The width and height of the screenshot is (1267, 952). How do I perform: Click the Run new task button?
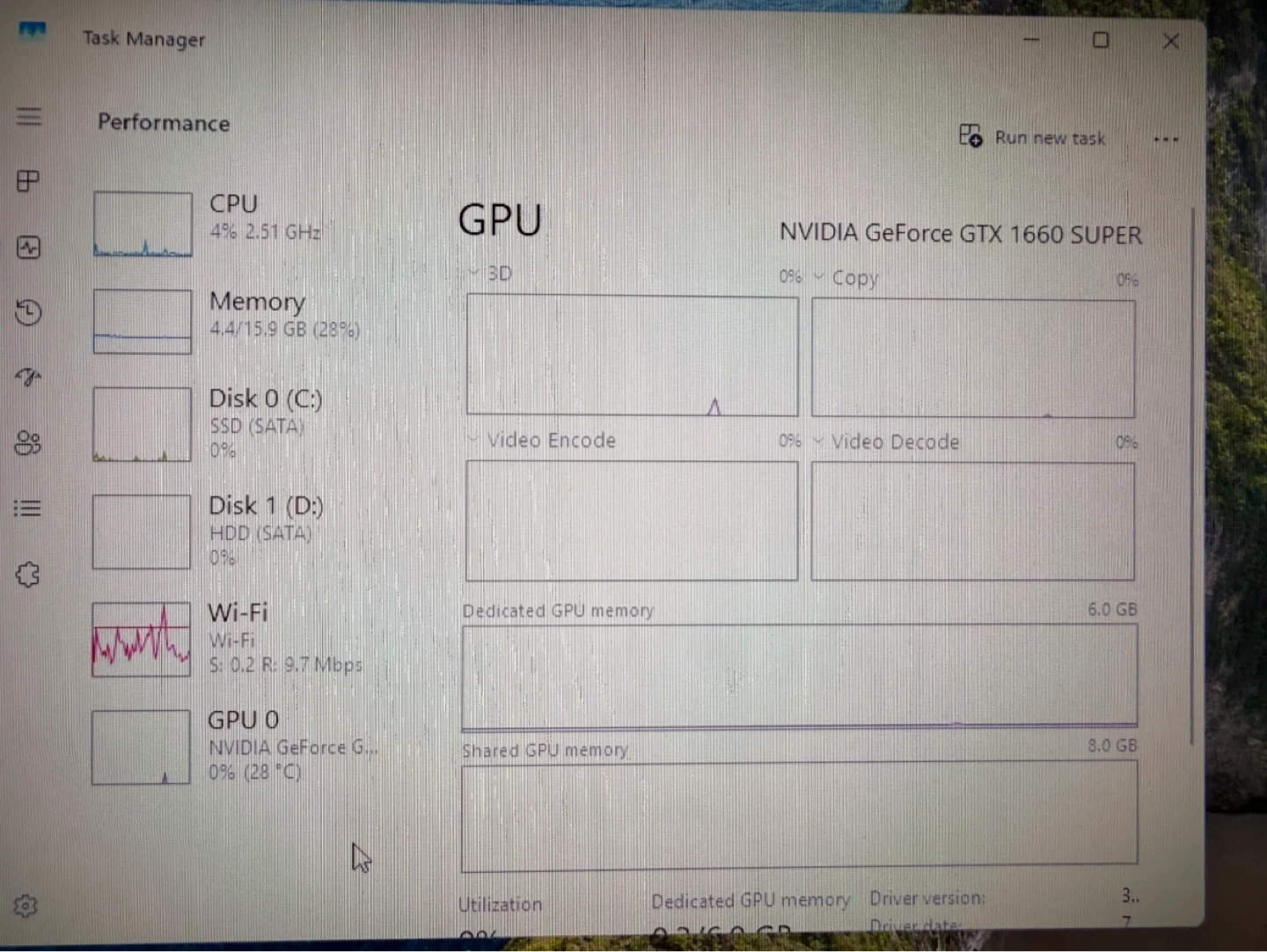(1033, 137)
